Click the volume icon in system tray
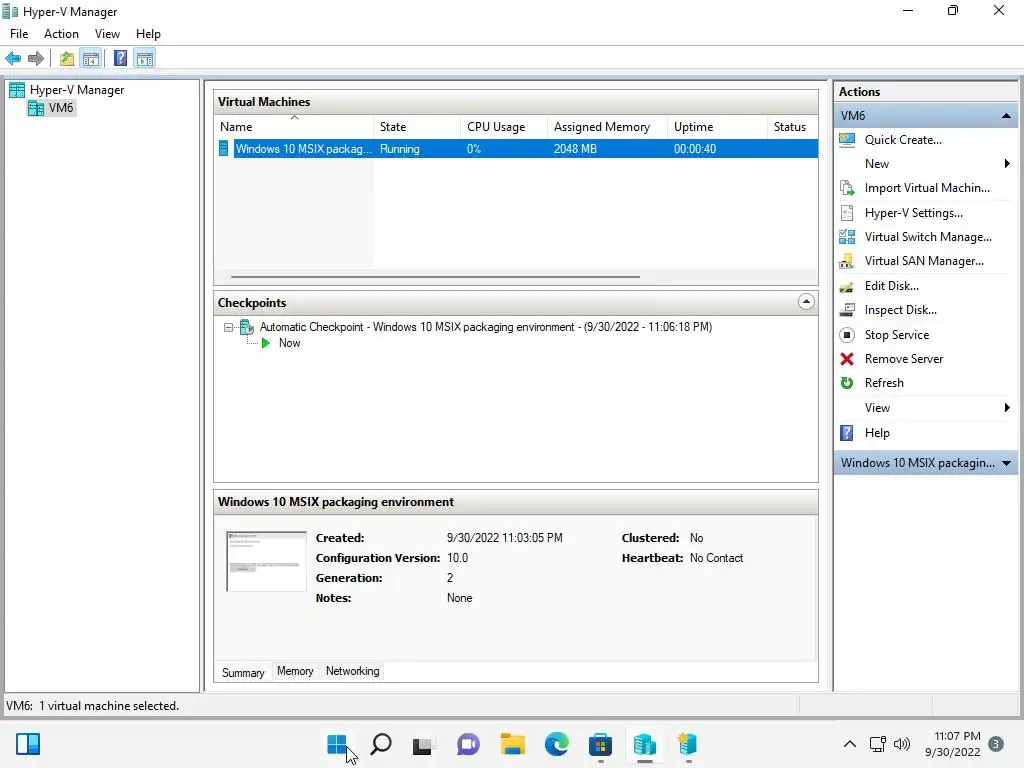 click(x=902, y=744)
